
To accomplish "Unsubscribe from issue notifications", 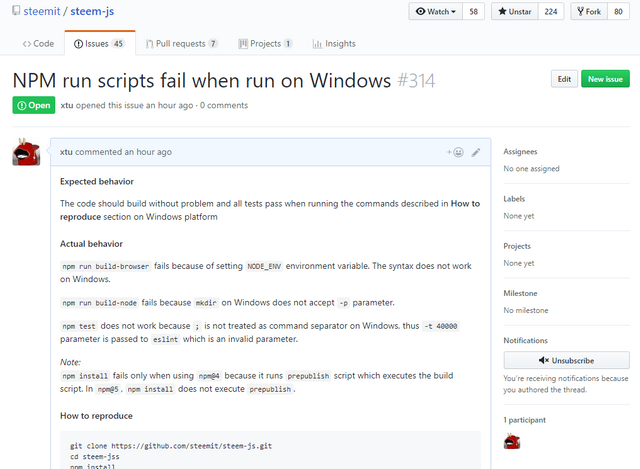I will click(567, 360).
